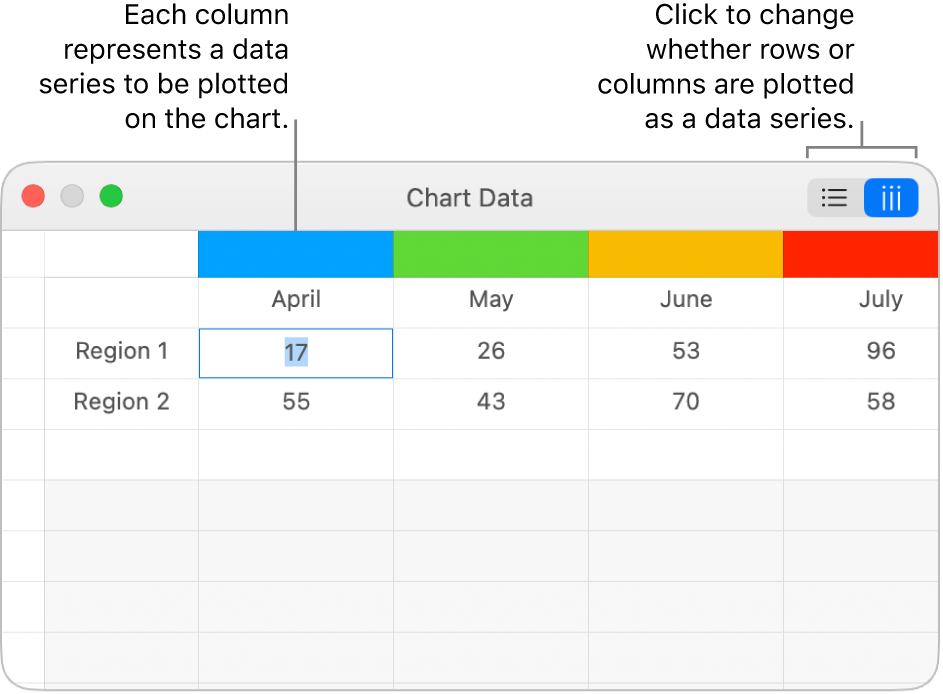This screenshot has height=694, width=943.
Task: Select the cell with value 55
Action: [295, 402]
